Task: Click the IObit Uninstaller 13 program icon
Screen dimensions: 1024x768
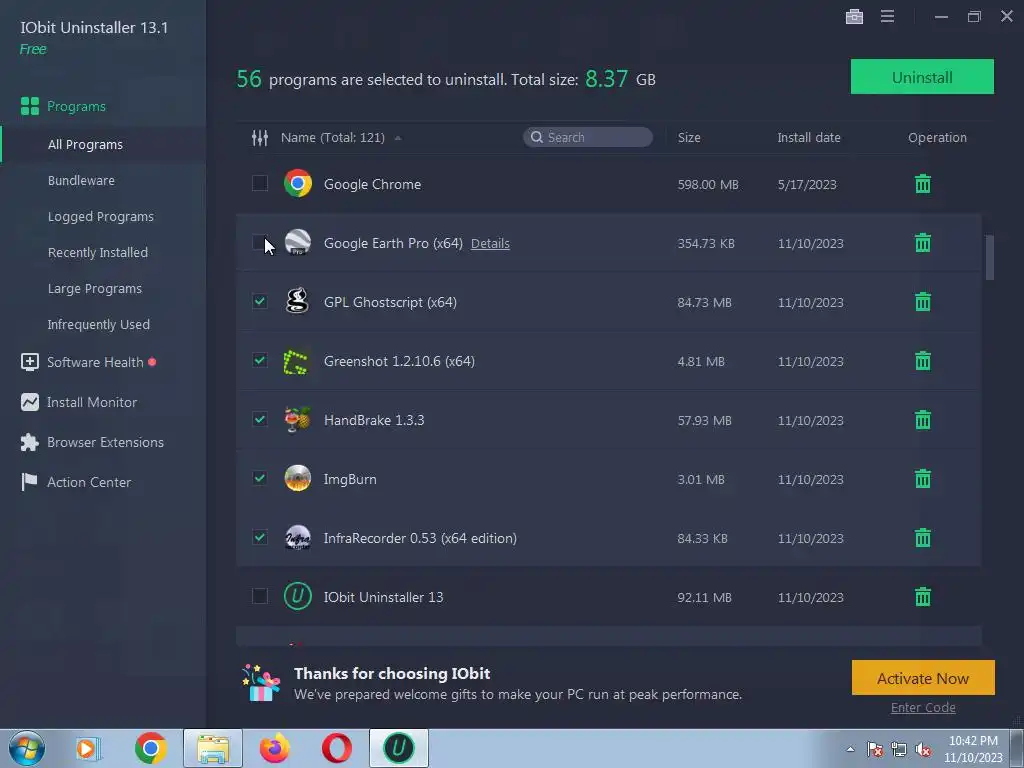Action: [297, 596]
